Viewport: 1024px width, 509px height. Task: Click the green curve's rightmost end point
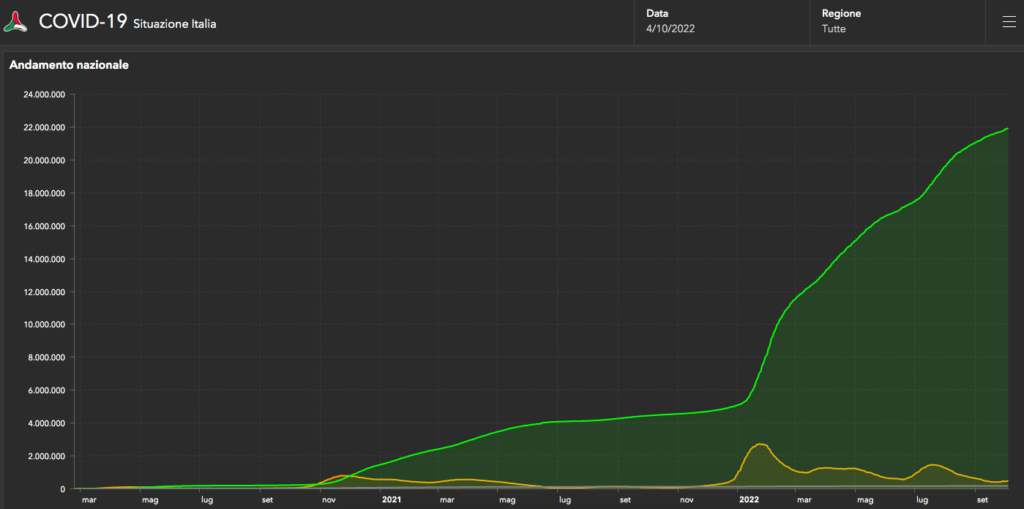[x=1007, y=128]
